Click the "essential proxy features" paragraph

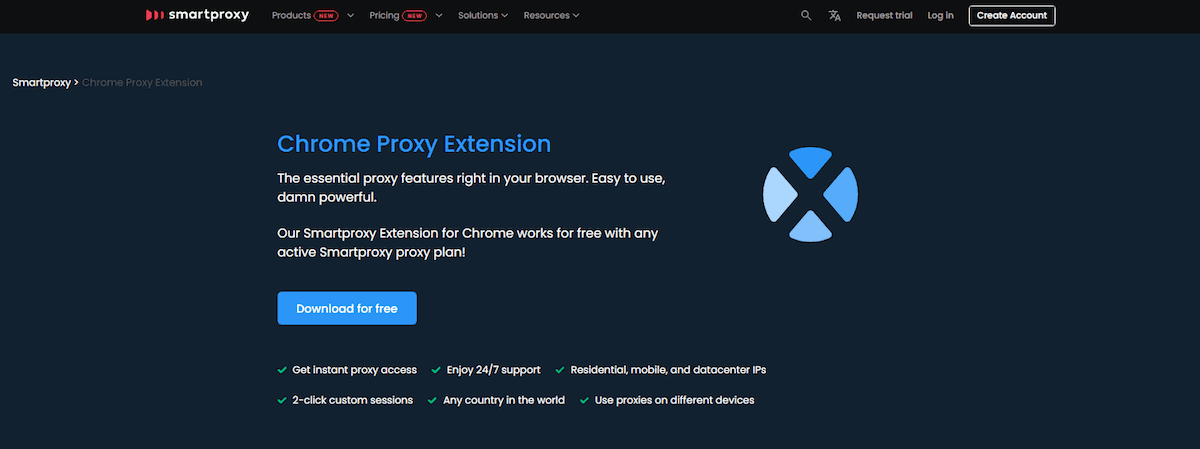pos(471,187)
